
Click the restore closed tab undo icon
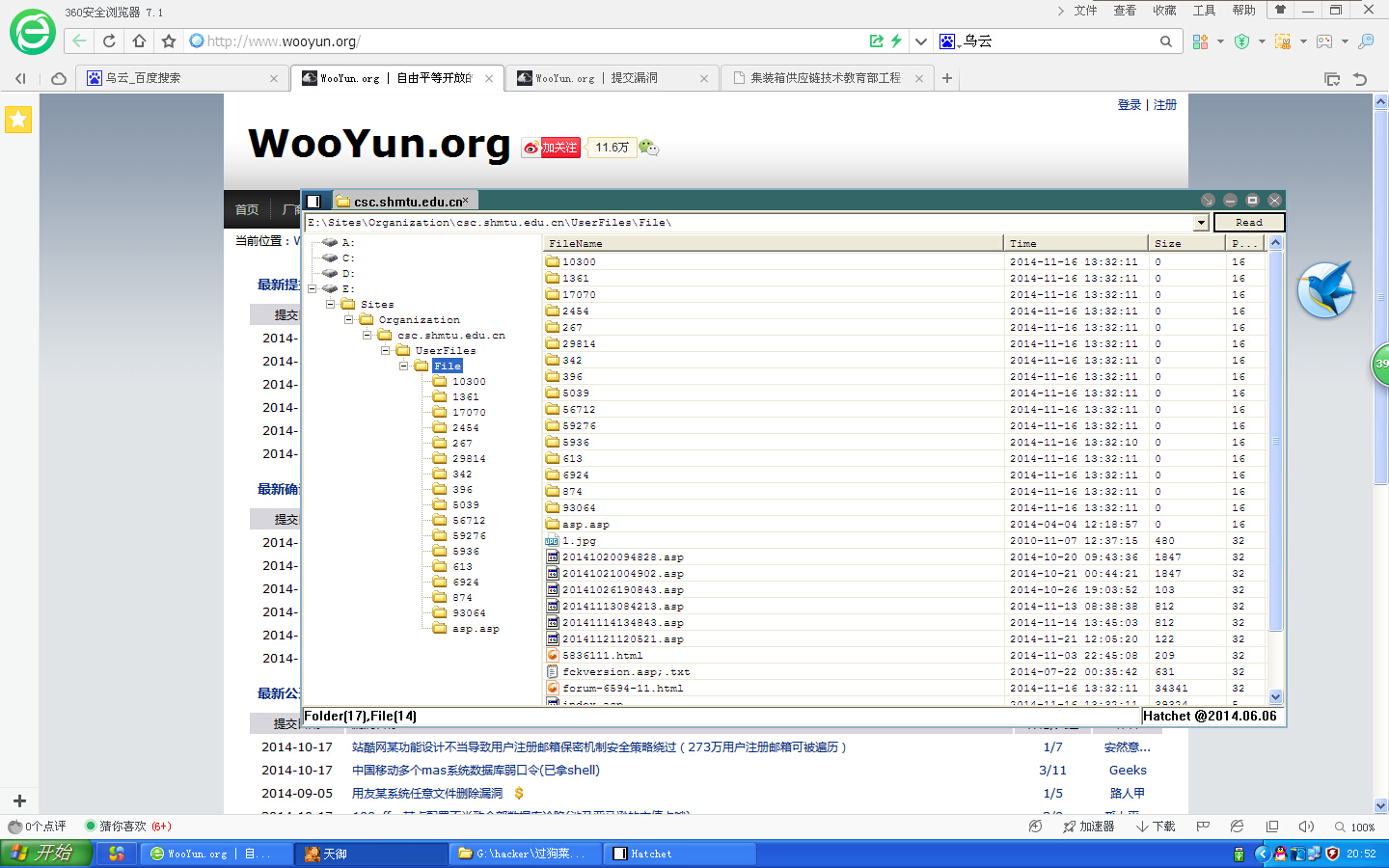coord(1360,79)
